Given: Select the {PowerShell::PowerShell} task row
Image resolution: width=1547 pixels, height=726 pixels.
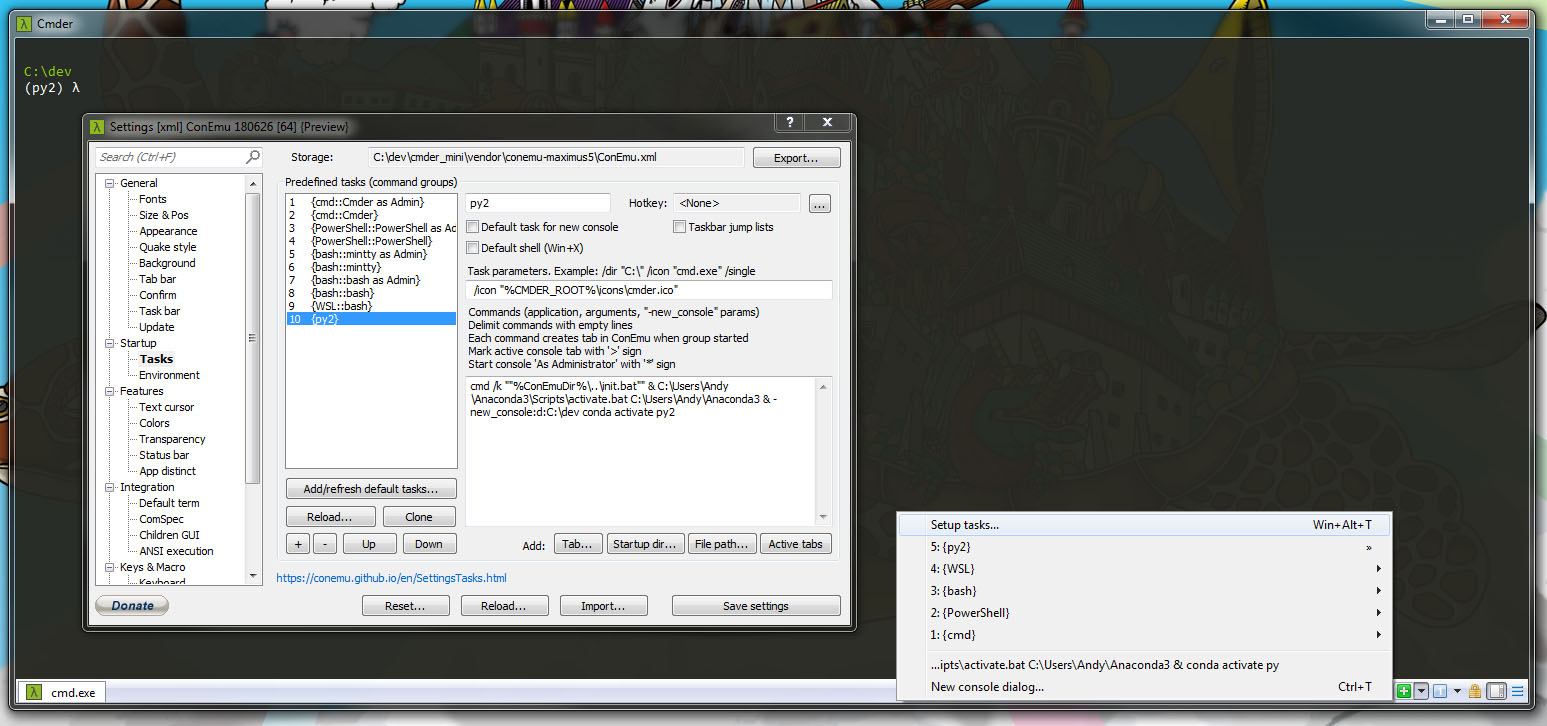Looking at the screenshot, I should coord(371,241).
